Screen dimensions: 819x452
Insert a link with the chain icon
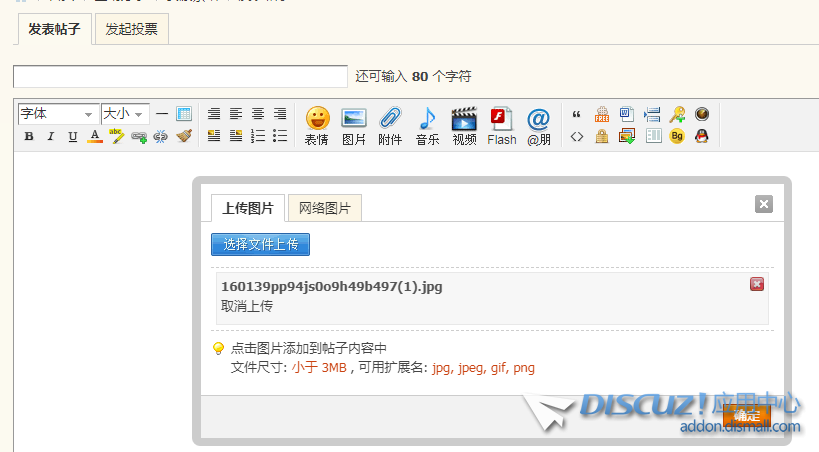coord(139,137)
